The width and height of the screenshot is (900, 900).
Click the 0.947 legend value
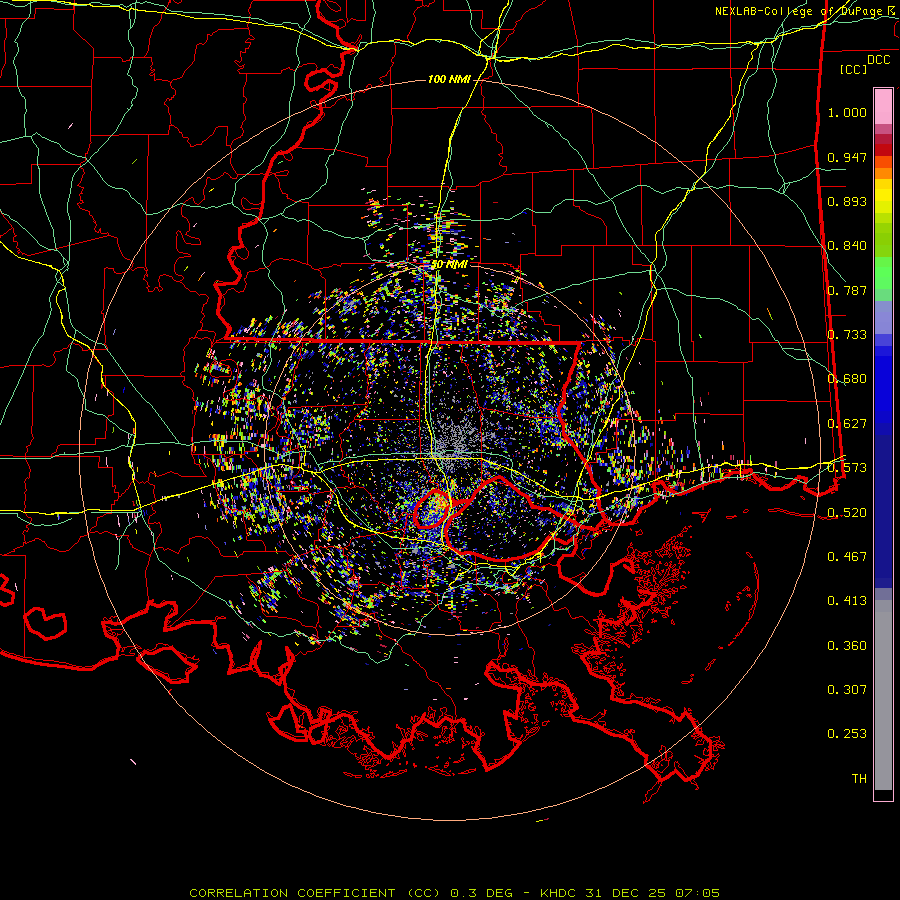point(847,157)
